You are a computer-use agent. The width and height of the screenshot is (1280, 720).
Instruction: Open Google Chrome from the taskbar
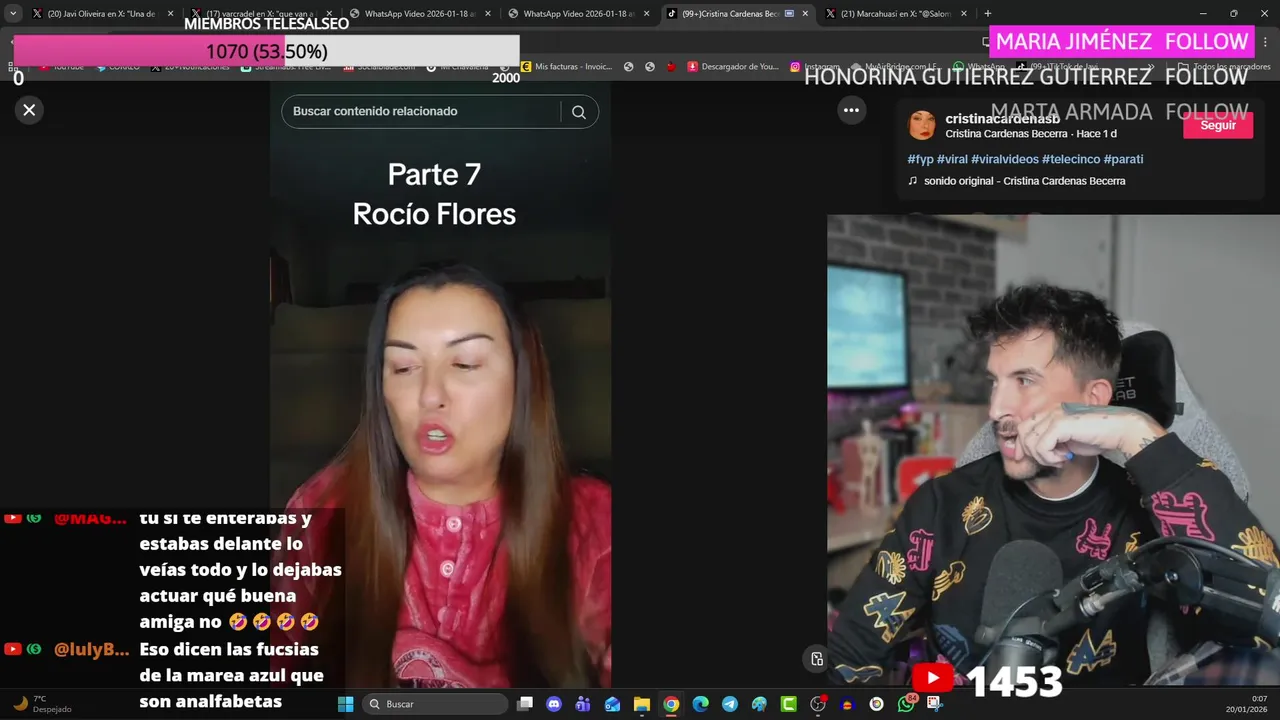pyautogui.click(x=671, y=704)
